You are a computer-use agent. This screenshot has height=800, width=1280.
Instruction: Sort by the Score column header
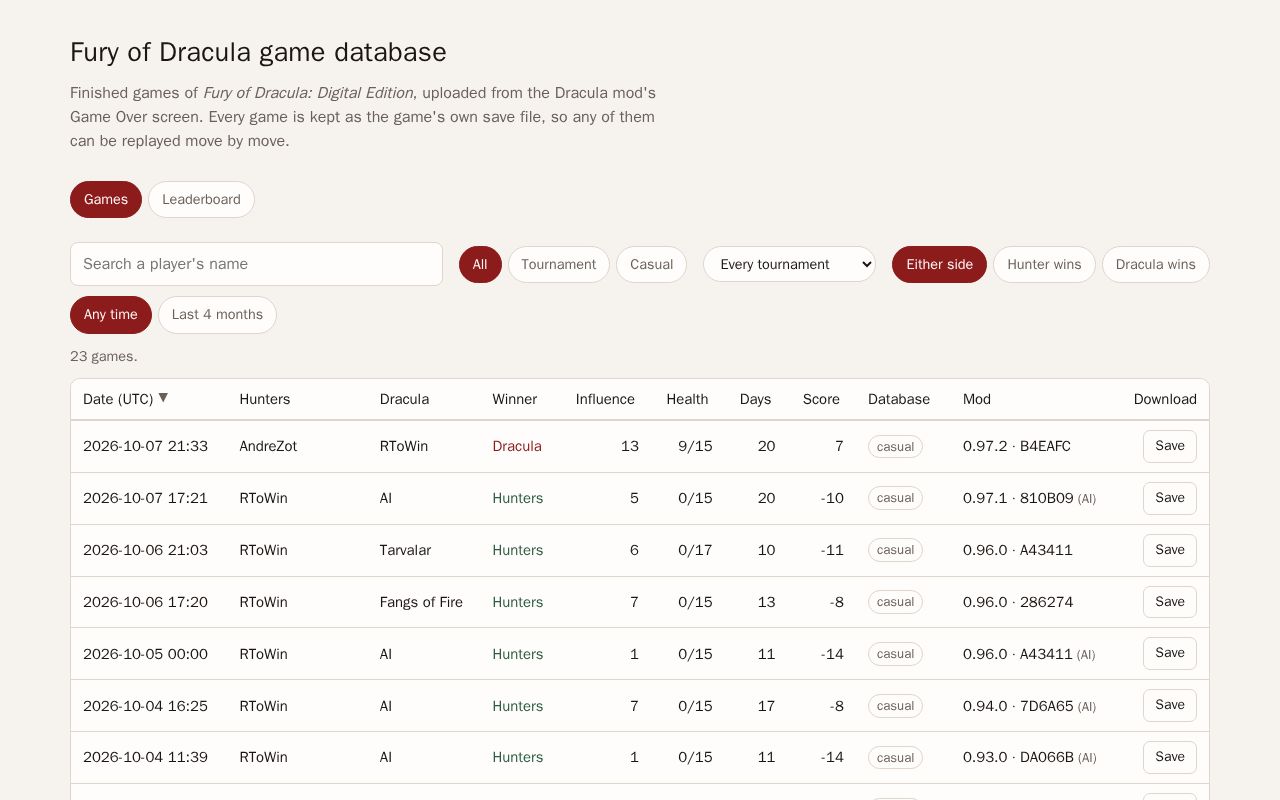821,399
